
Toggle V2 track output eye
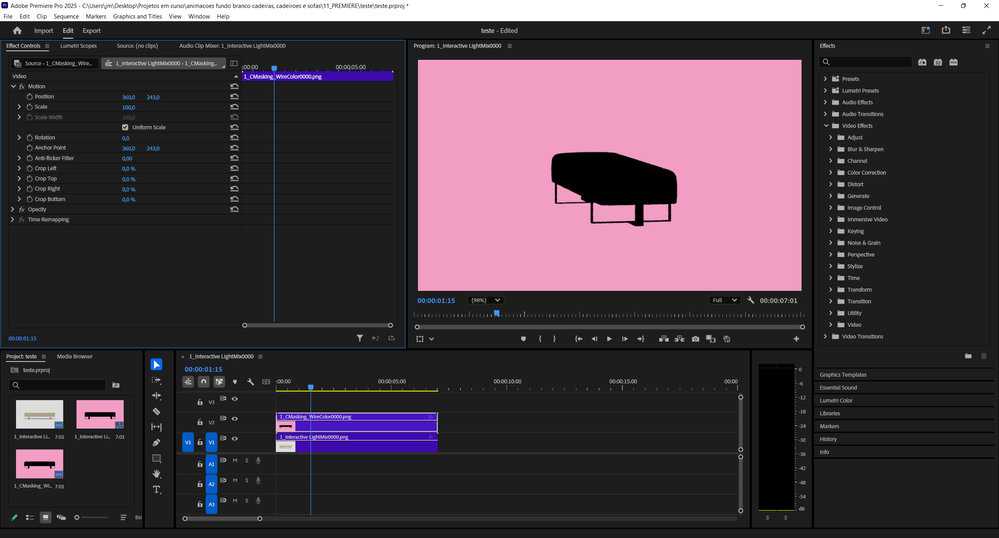[x=234, y=419]
